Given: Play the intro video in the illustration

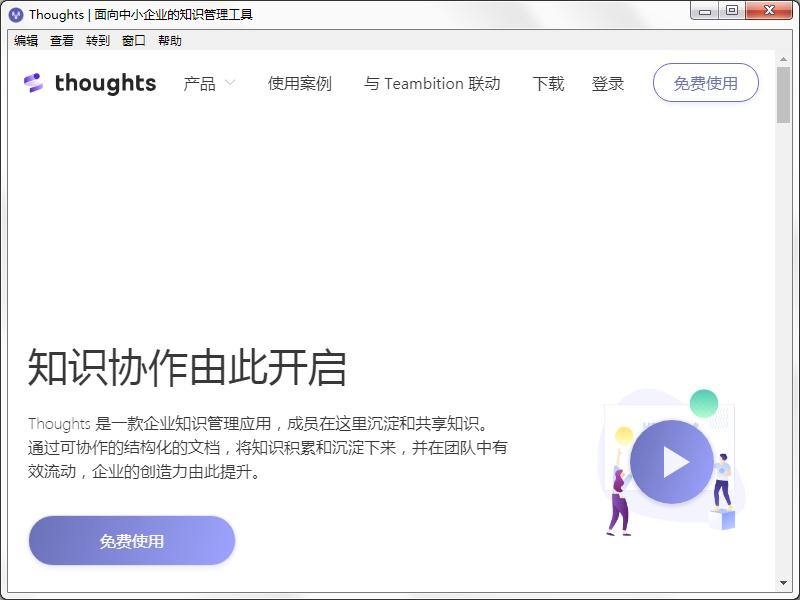Looking at the screenshot, I should point(672,461).
